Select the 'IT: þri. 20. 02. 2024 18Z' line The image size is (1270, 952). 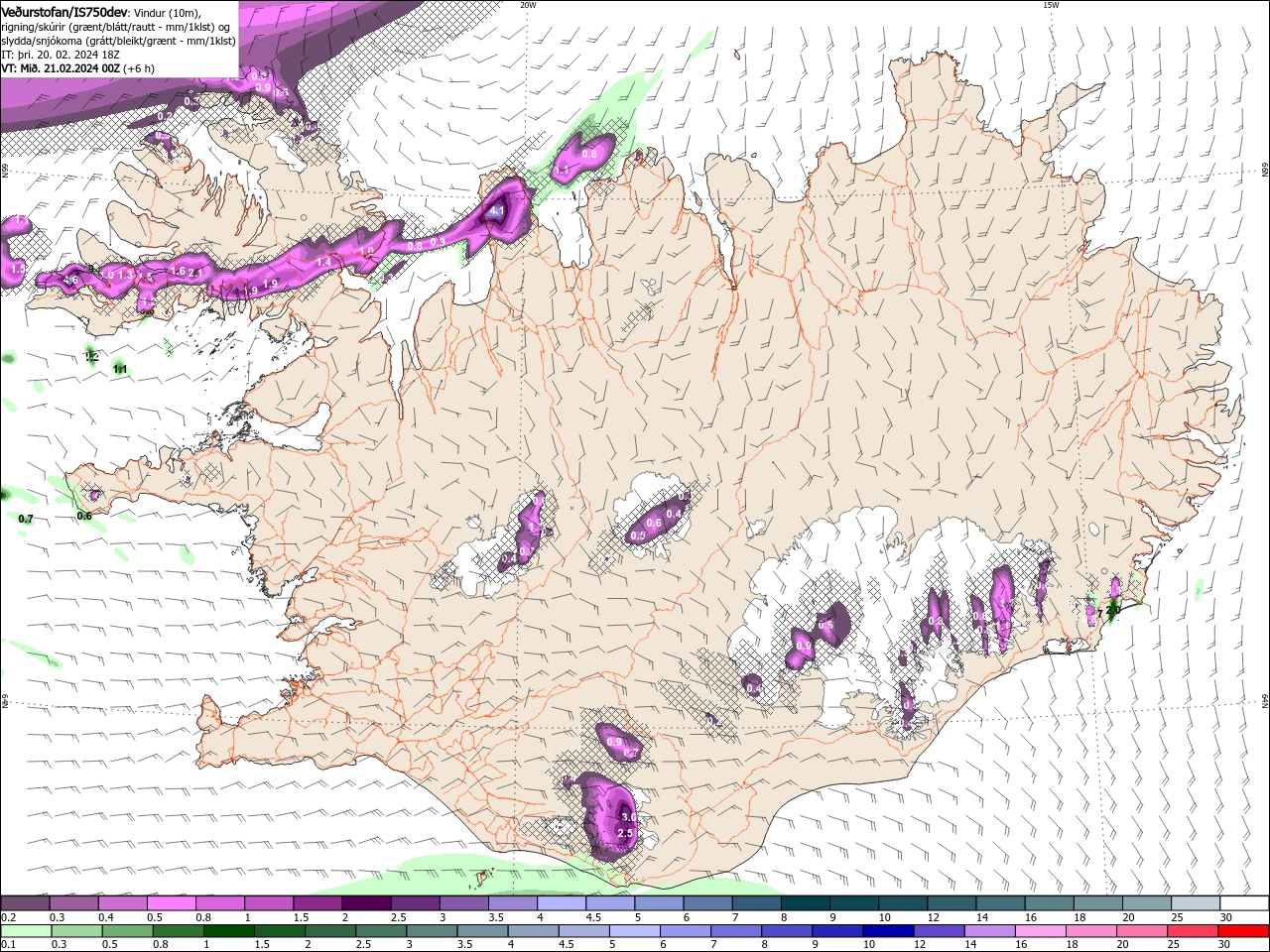[x=61, y=55]
